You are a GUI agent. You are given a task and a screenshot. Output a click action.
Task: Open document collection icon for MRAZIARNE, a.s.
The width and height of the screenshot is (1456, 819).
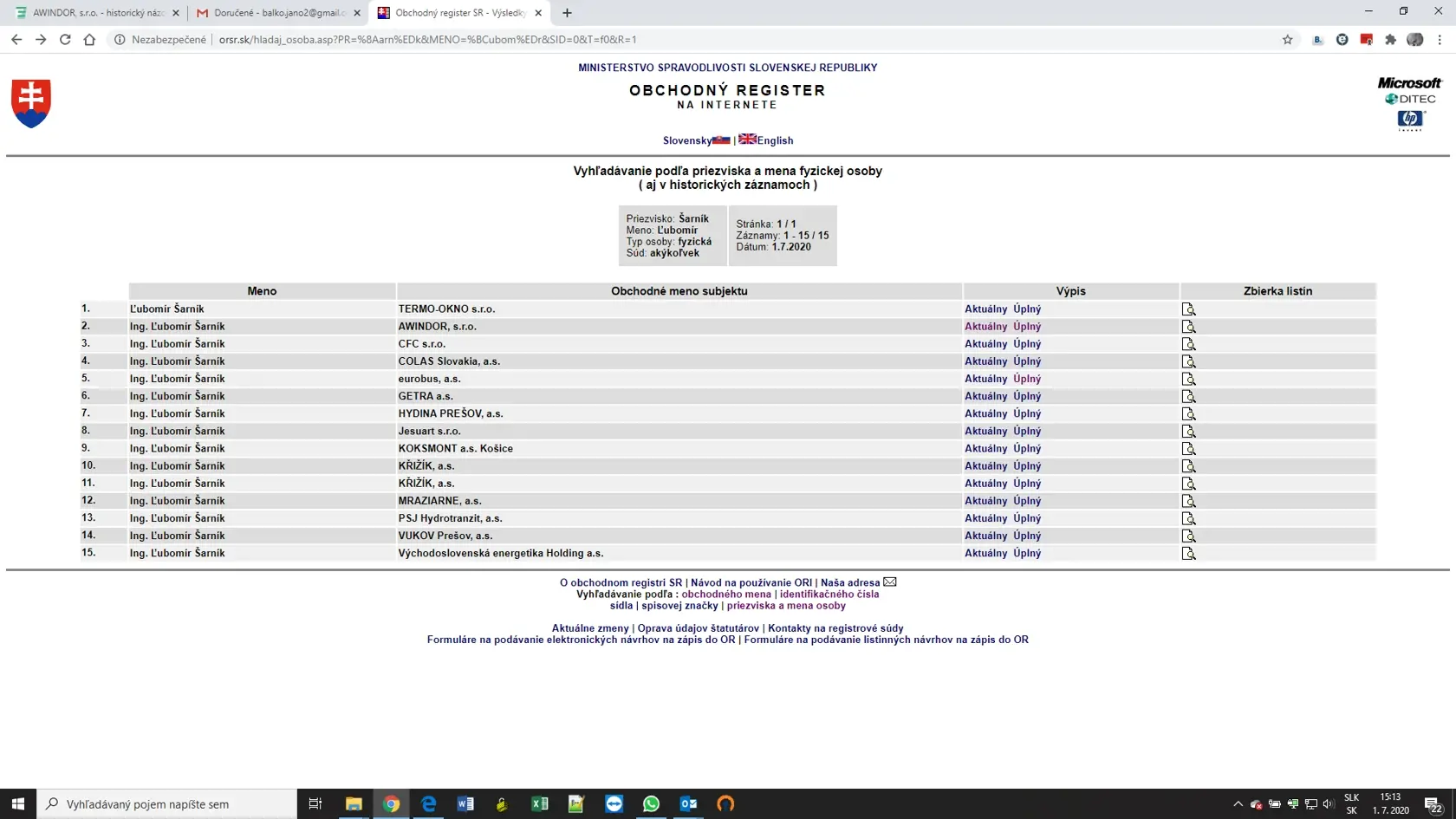click(1188, 501)
